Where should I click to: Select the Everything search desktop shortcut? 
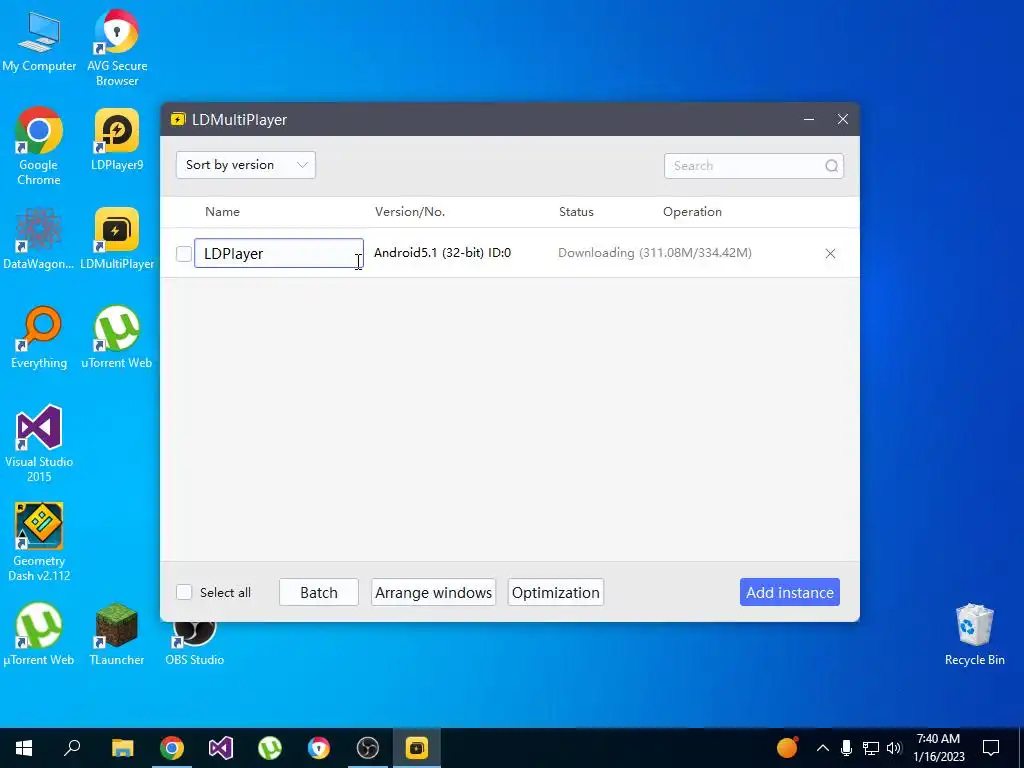(x=39, y=338)
